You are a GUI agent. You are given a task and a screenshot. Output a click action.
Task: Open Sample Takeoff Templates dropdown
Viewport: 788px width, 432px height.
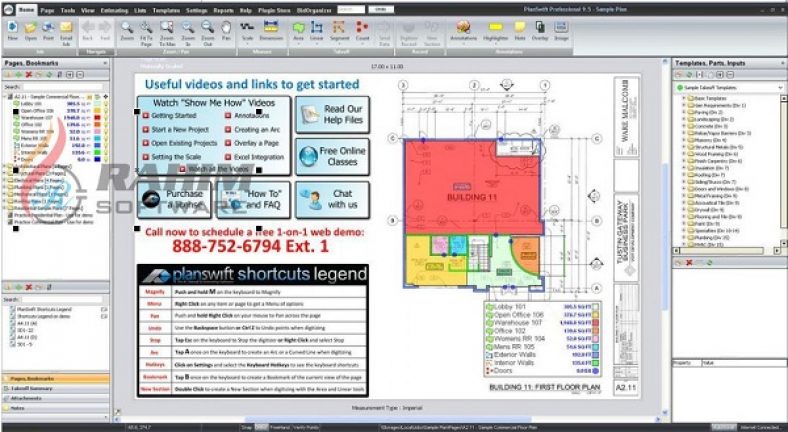(780, 87)
